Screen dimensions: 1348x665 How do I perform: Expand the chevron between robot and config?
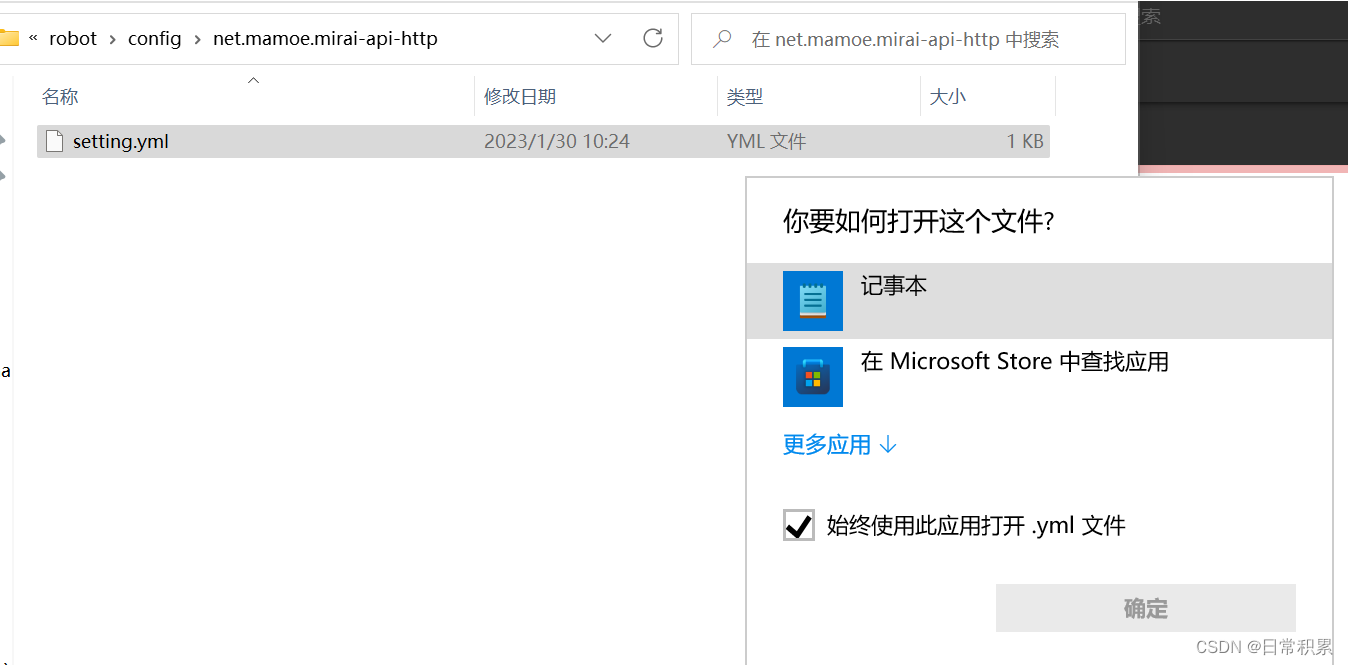113,39
